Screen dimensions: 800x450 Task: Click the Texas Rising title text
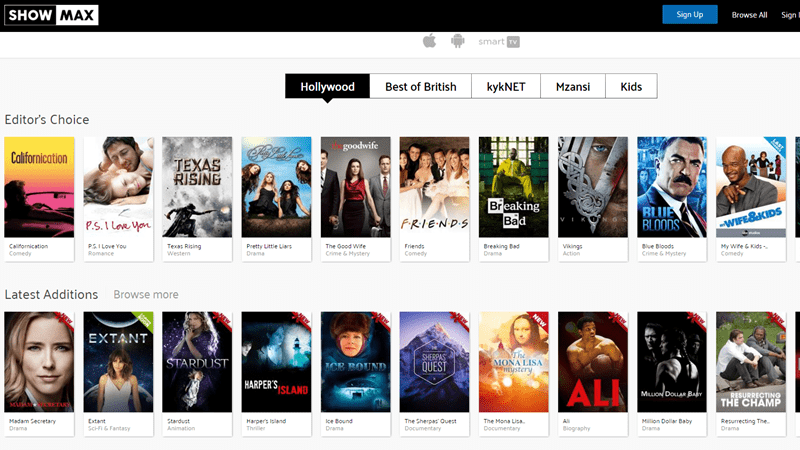pos(184,246)
